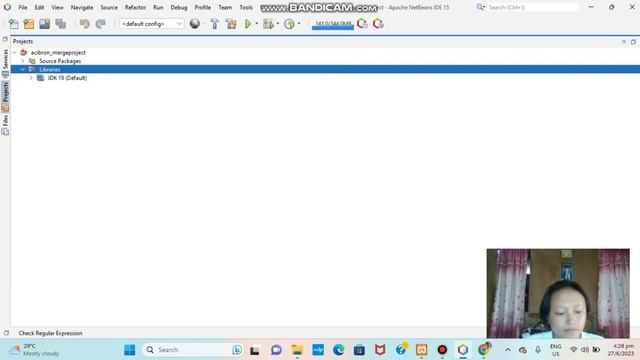Open Google Chrome from the taskbar

(x=484, y=350)
